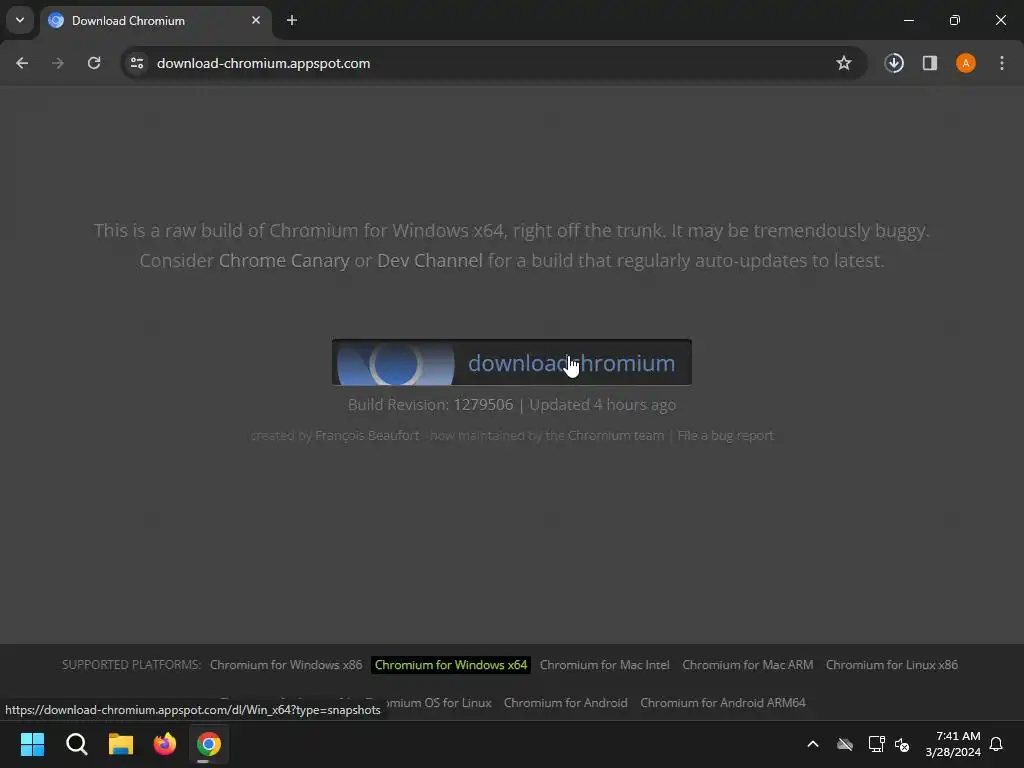Open the tab search dropdown arrow
The image size is (1024, 768).
pyautogui.click(x=20, y=20)
